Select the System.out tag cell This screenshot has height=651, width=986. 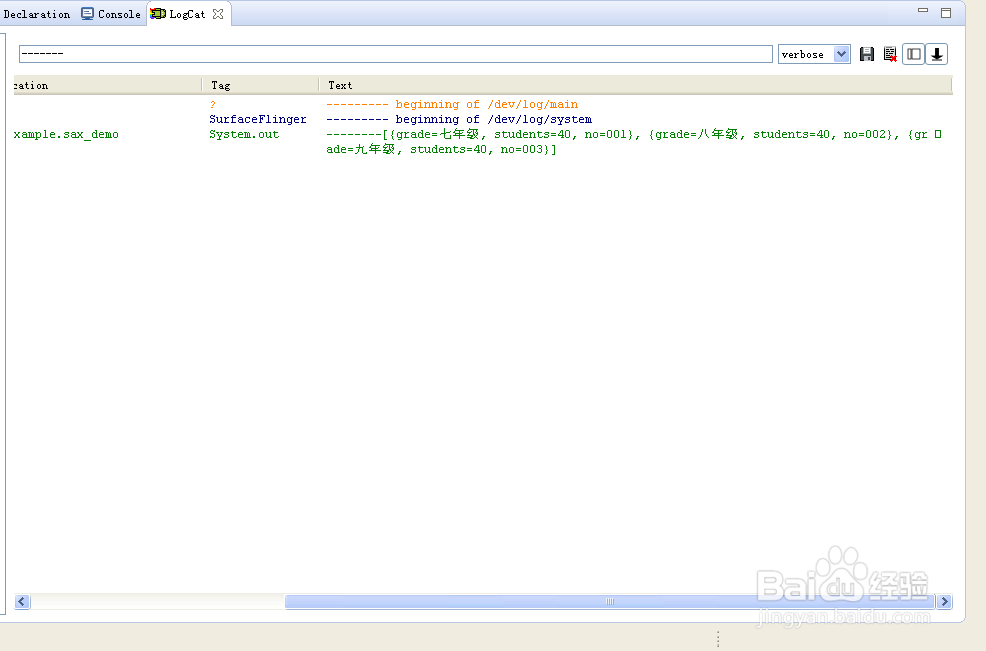pyautogui.click(x=244, y=135)
